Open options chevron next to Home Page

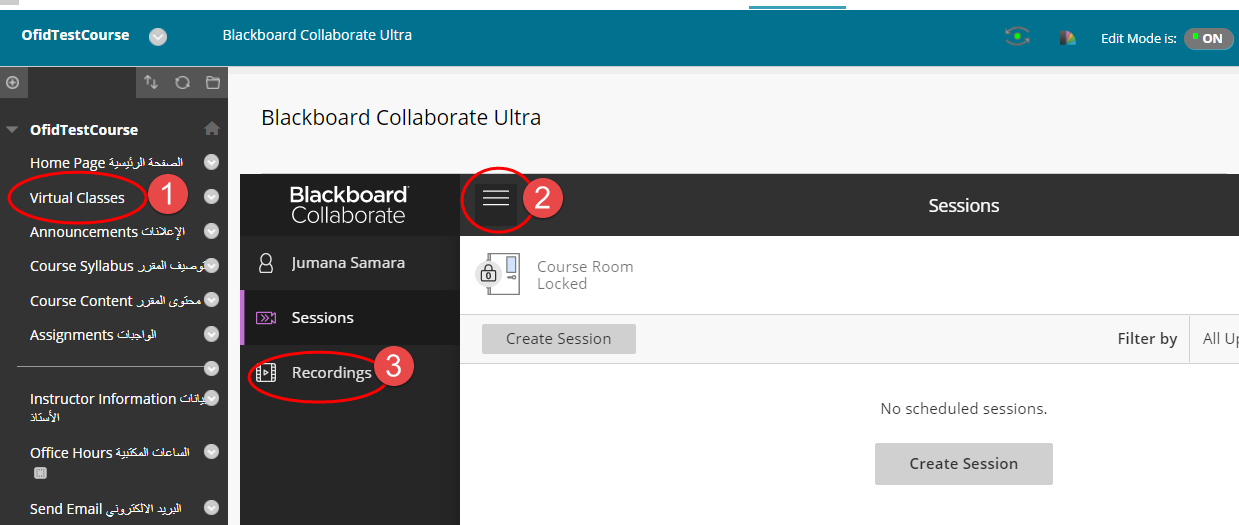[x=211, y=162]
